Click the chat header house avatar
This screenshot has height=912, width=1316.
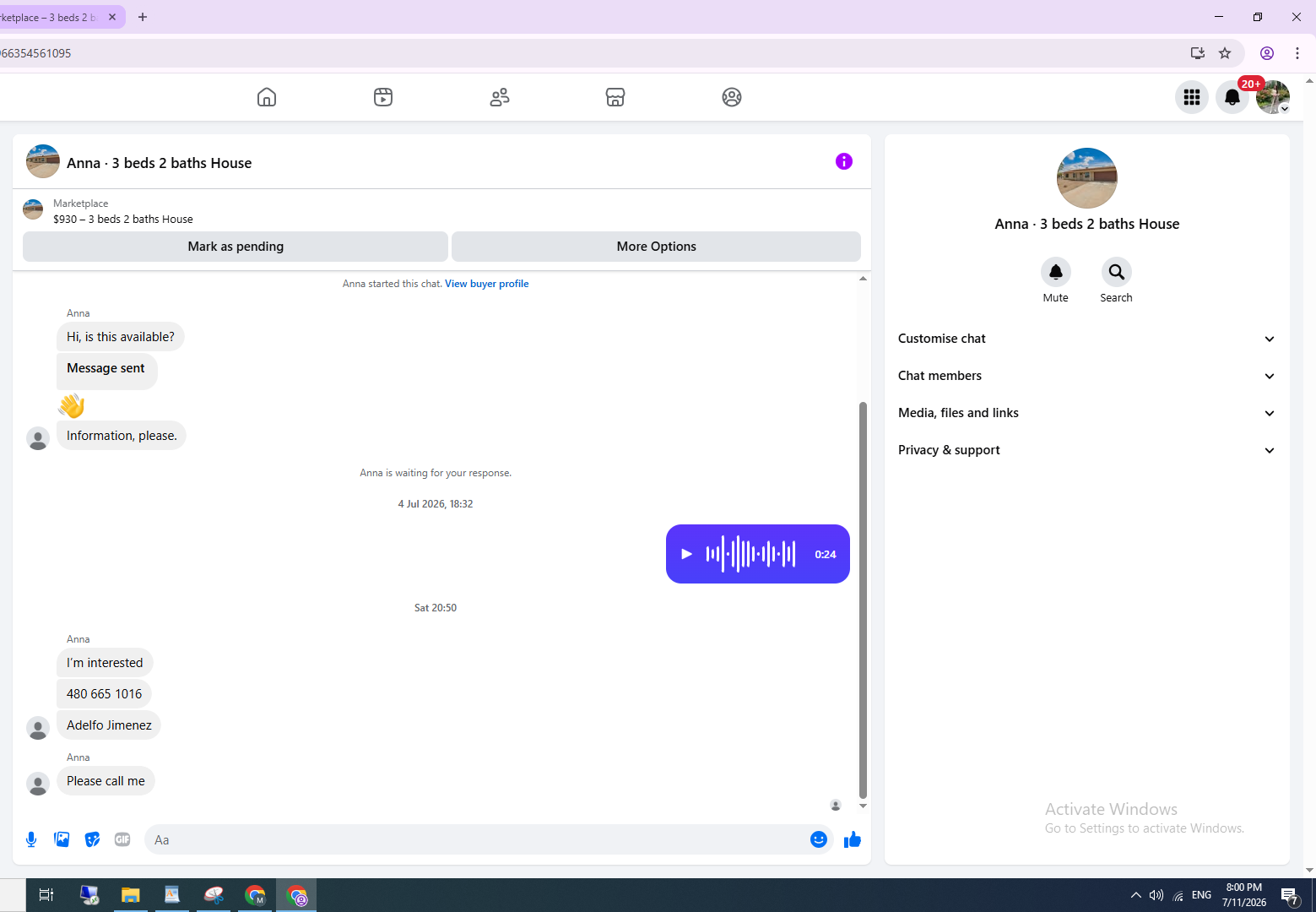(x=43, y=161)
